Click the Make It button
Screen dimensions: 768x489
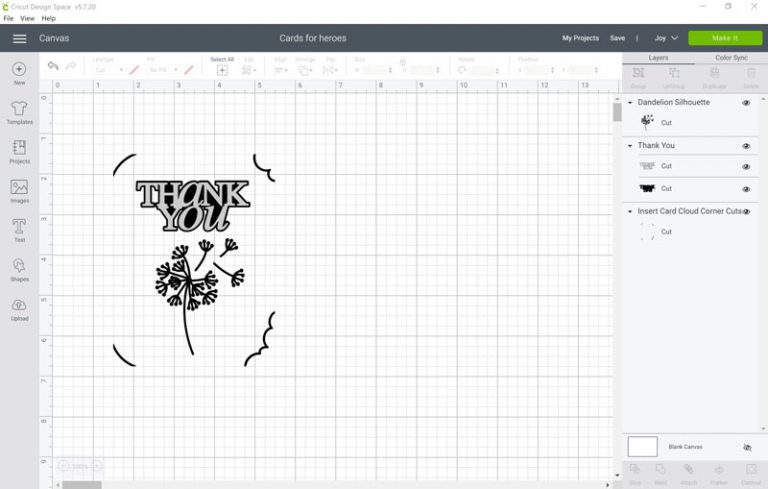[724, 38]
